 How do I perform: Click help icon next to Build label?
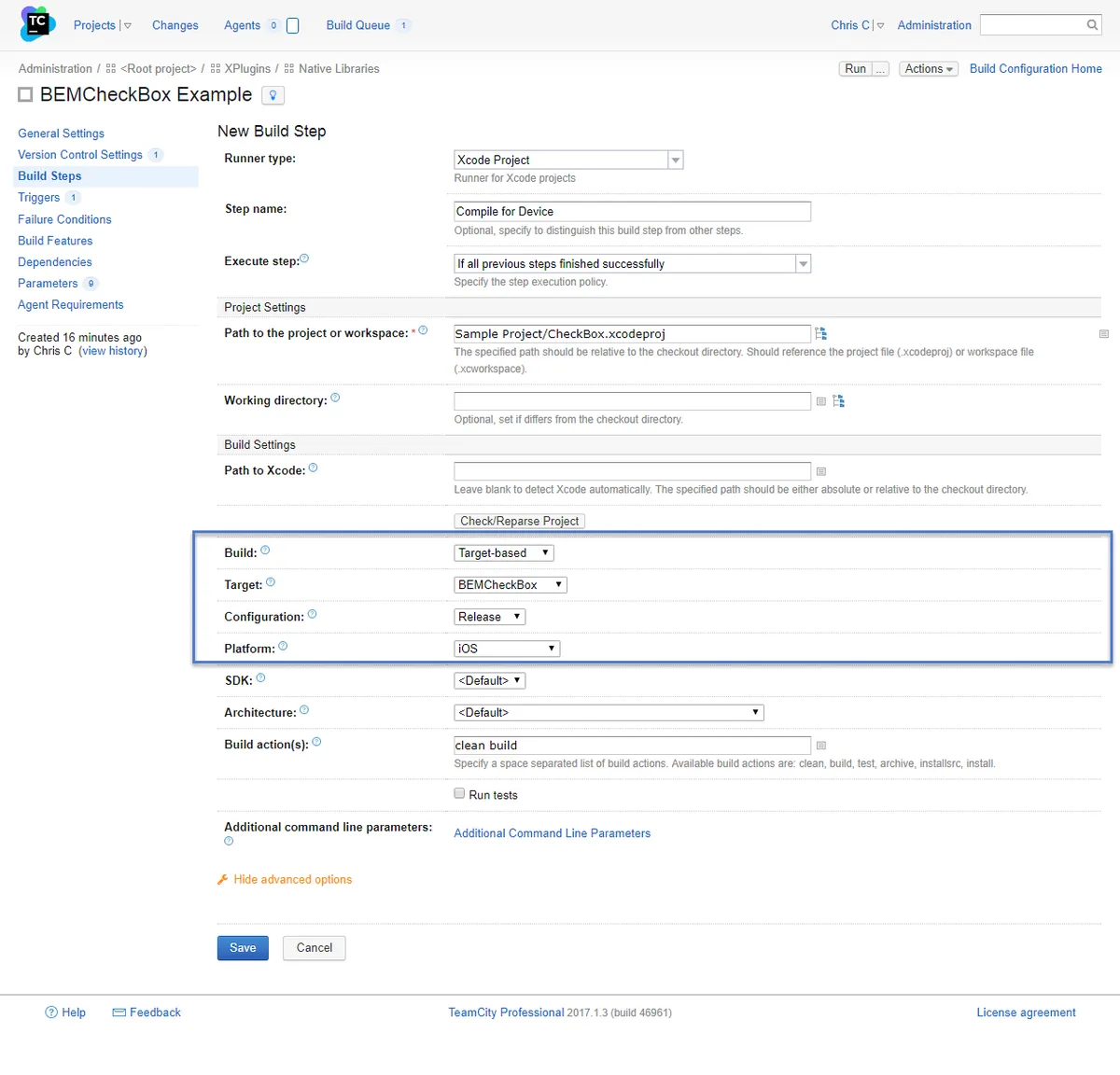coord(265,550)
